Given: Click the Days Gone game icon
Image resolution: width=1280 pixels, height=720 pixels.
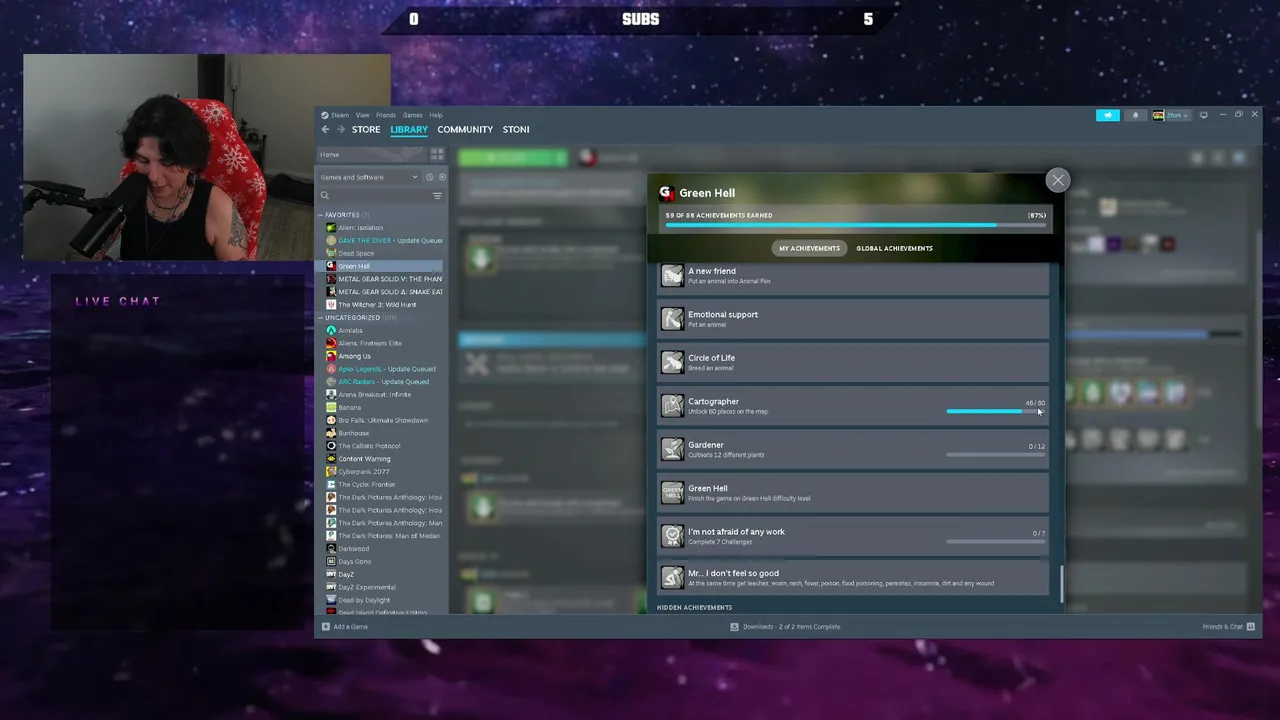Looking at the screenshot, I should pyautogui.click(x=331, y=561).
